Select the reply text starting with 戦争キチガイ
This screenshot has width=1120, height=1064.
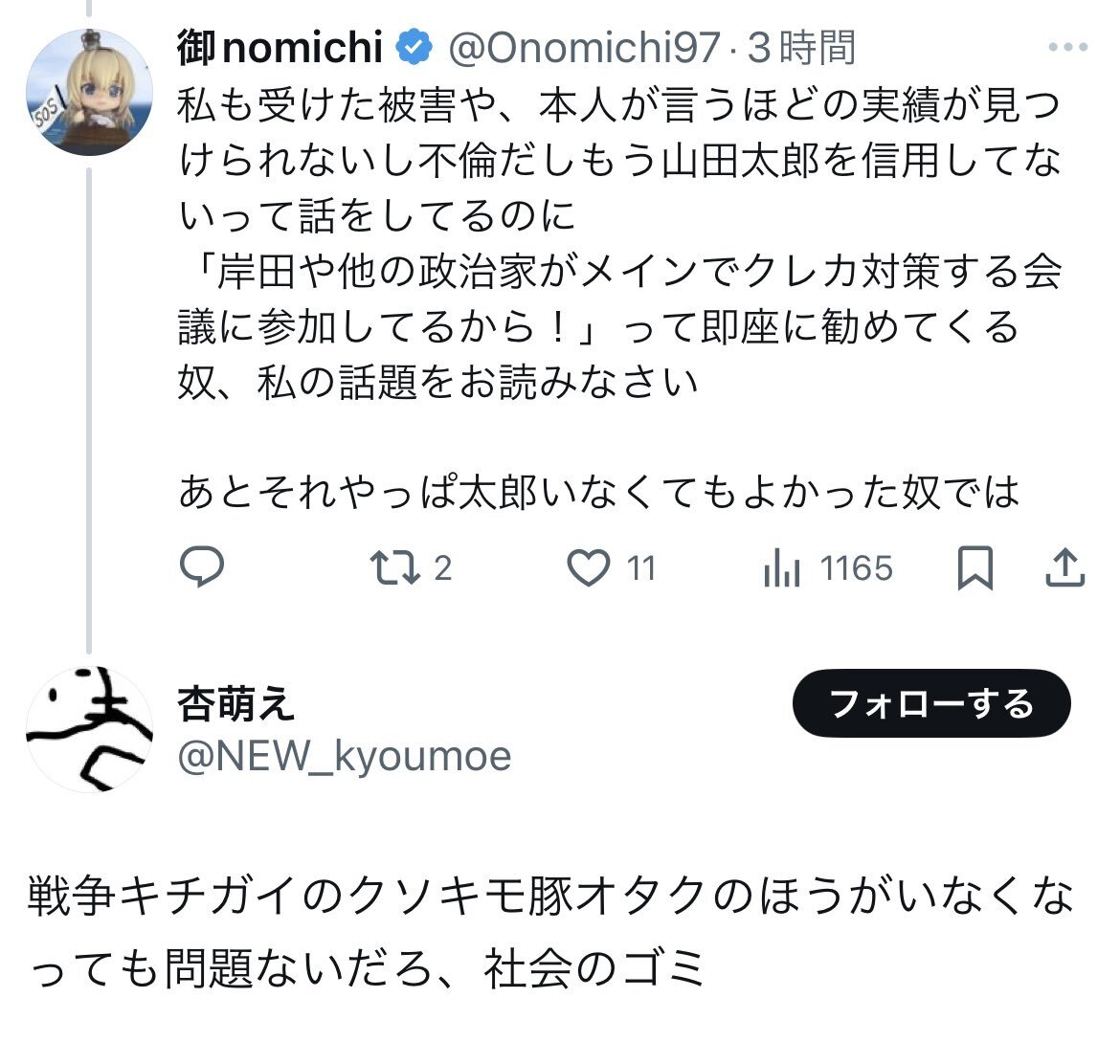[x=550, y=932]
